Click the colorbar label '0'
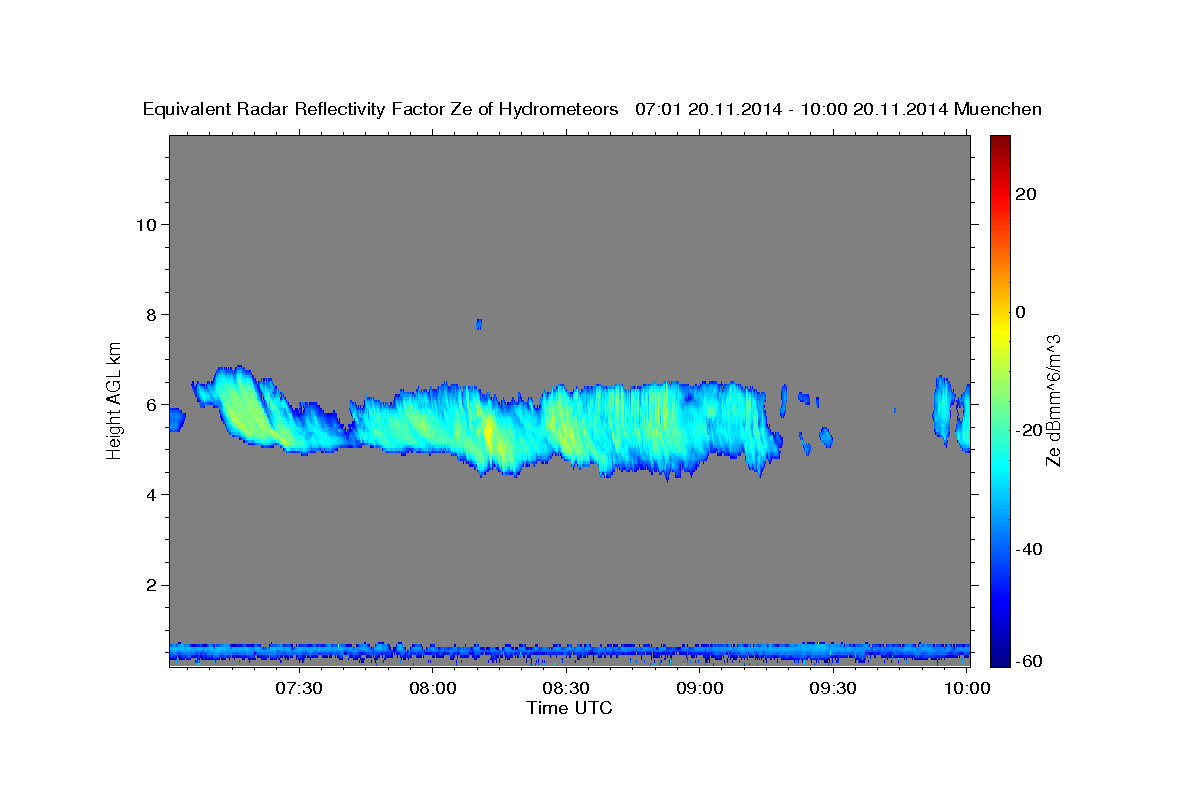The height and width of the screenshot is (800, 1200). (x=1021, y=312)
